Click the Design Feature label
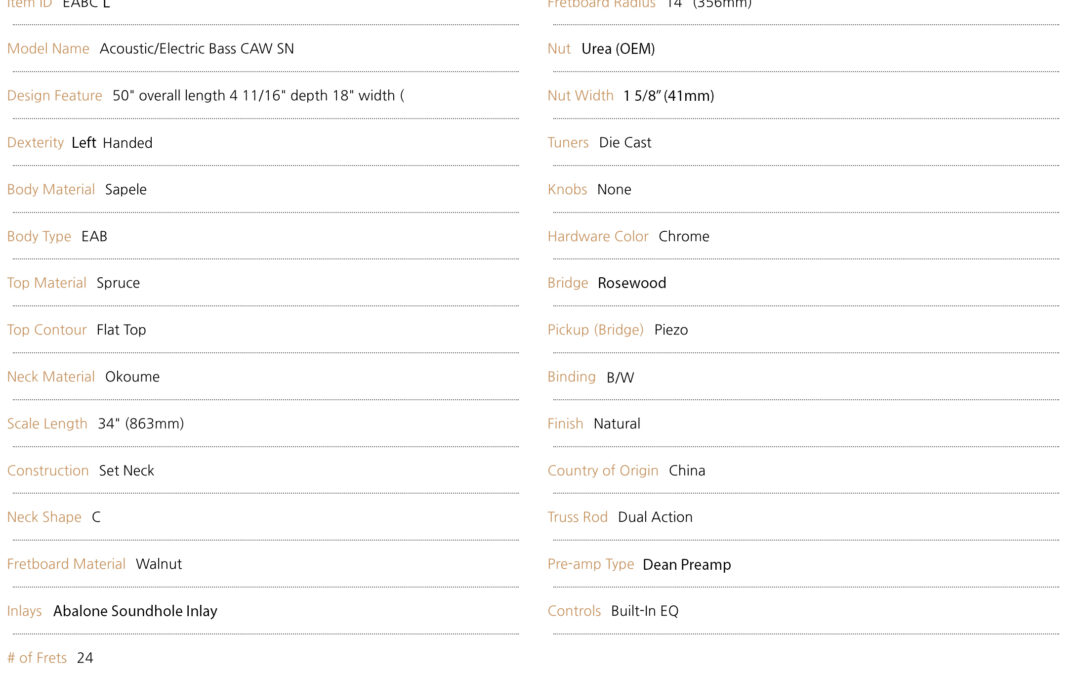The width and height of the screenshot is (1080, 675). (54, 96)
